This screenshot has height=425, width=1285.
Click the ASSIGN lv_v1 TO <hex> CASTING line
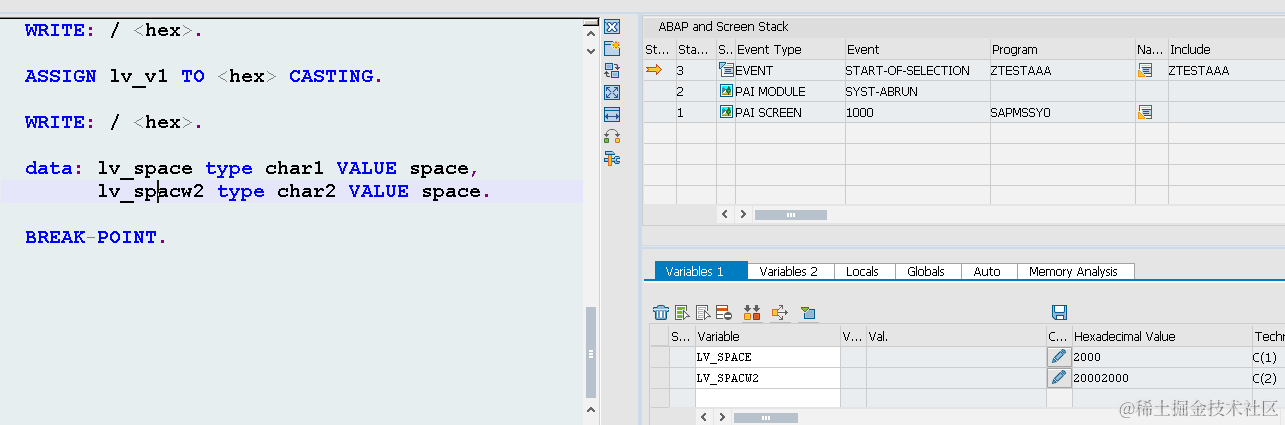coord(204,76)
